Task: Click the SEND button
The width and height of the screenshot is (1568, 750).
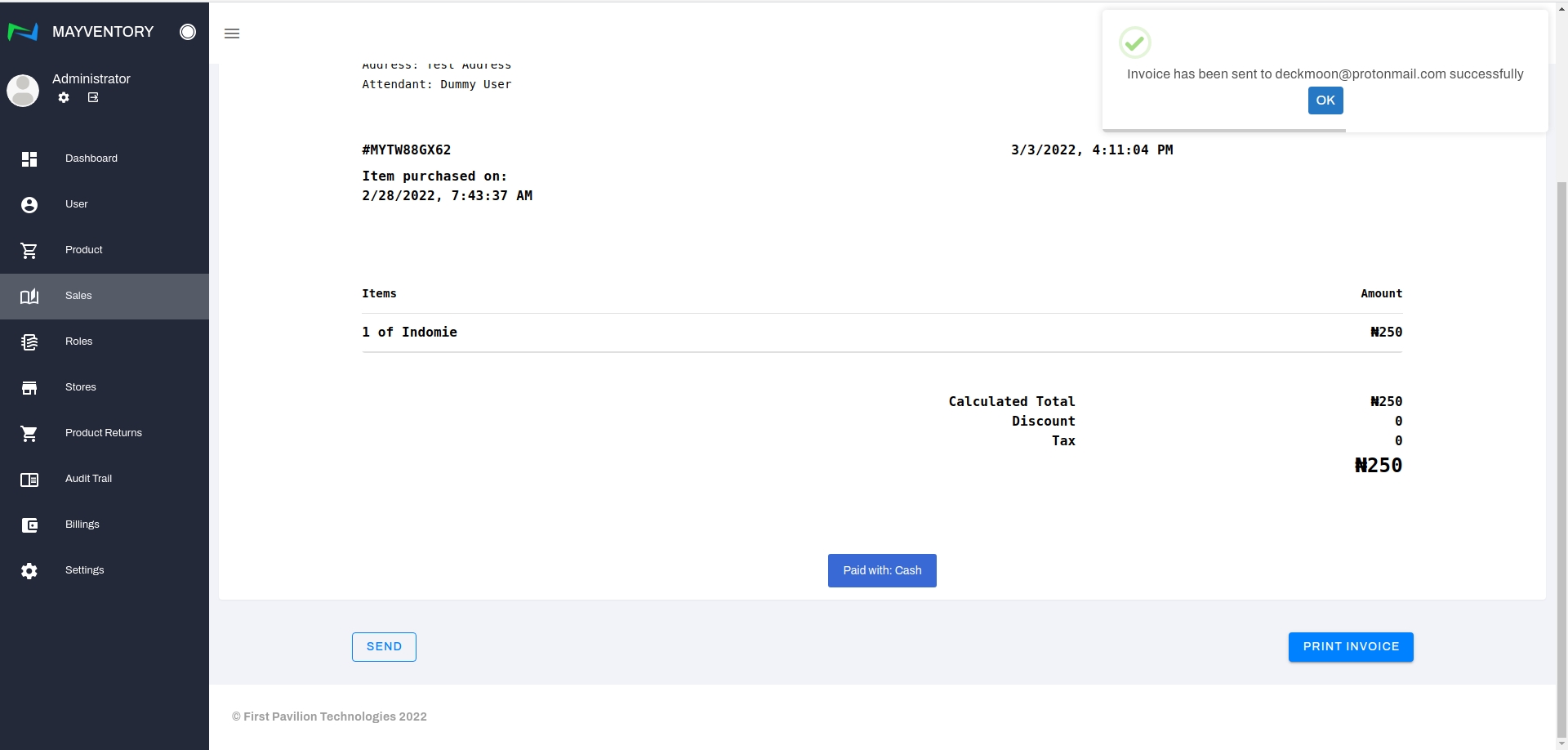Action: pos(384,647)
